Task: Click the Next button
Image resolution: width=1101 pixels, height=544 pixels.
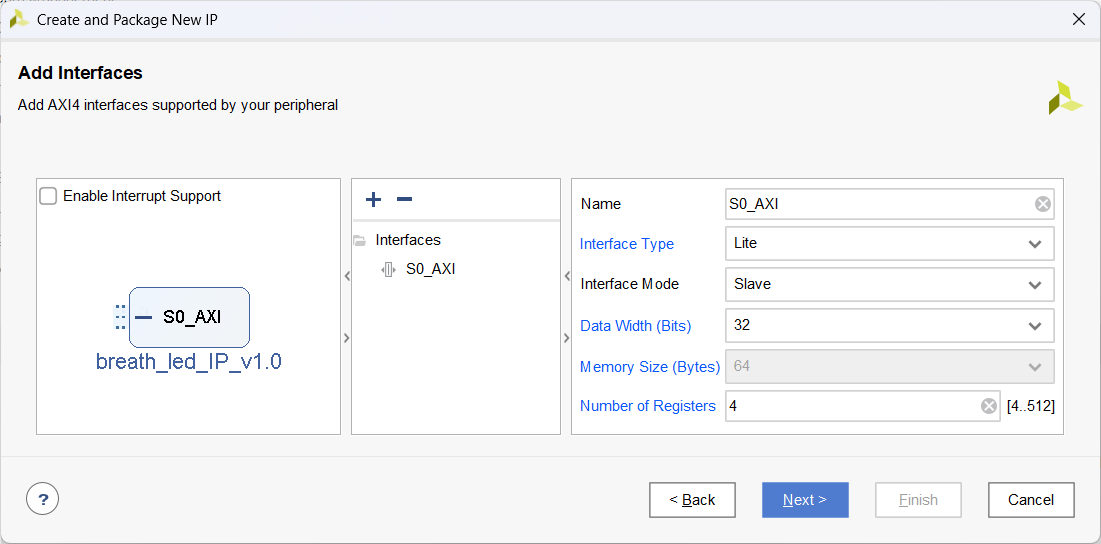Action: (x=805, y=500)
